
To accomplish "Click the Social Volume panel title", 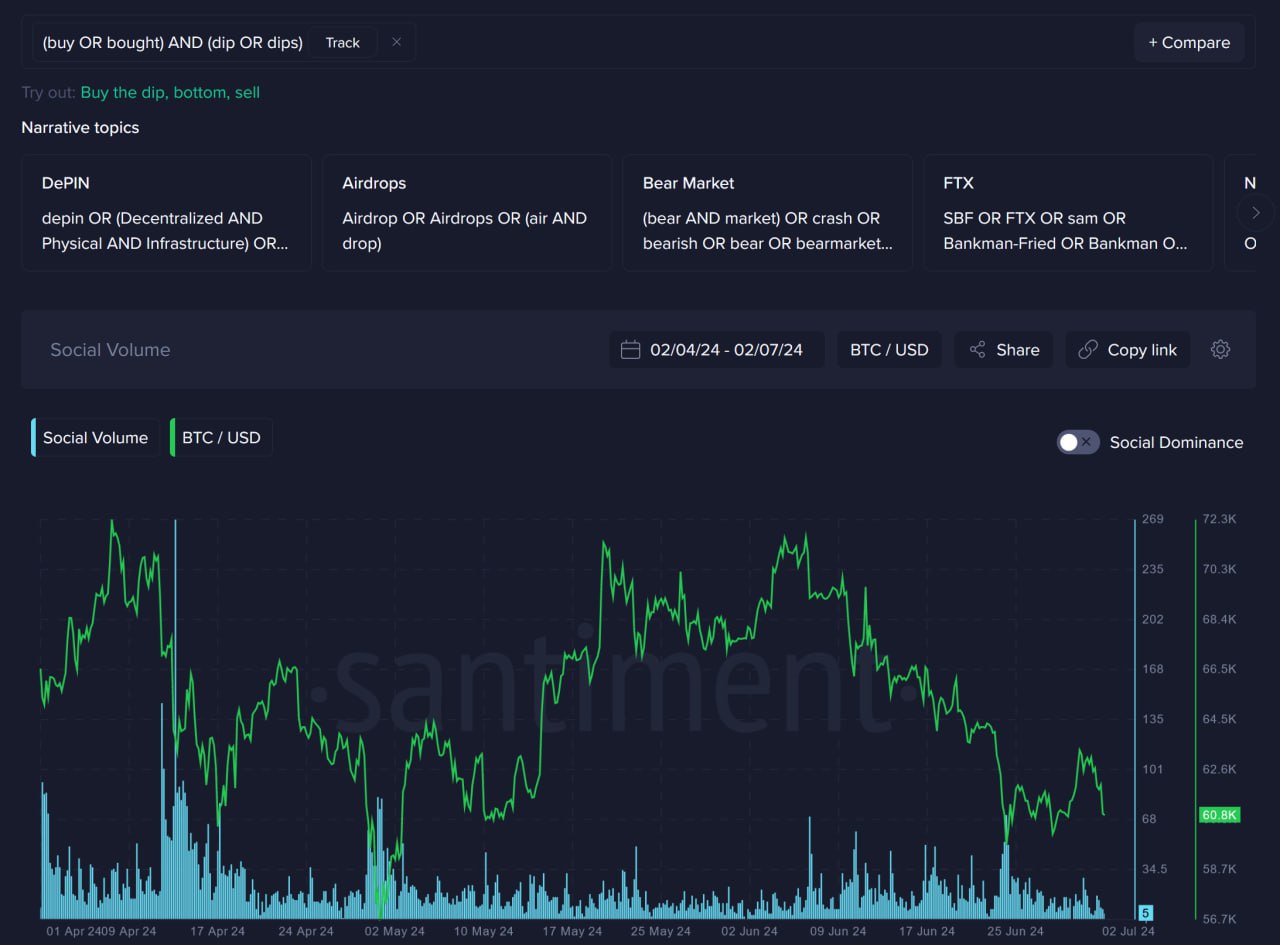I will pos(110,350).
